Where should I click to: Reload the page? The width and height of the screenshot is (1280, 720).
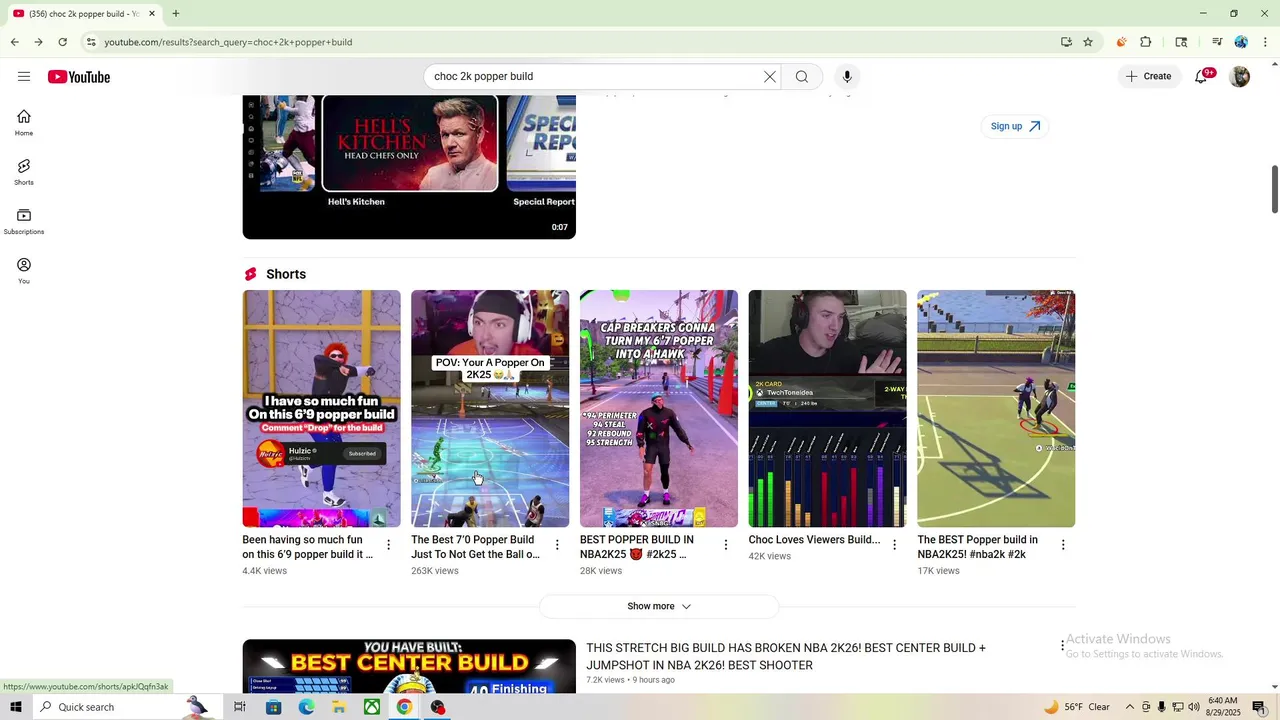(62, 42)
